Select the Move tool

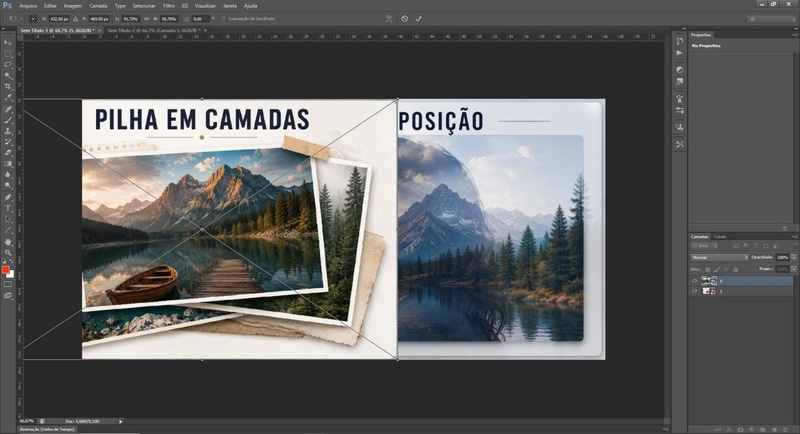tap(8, 43)
